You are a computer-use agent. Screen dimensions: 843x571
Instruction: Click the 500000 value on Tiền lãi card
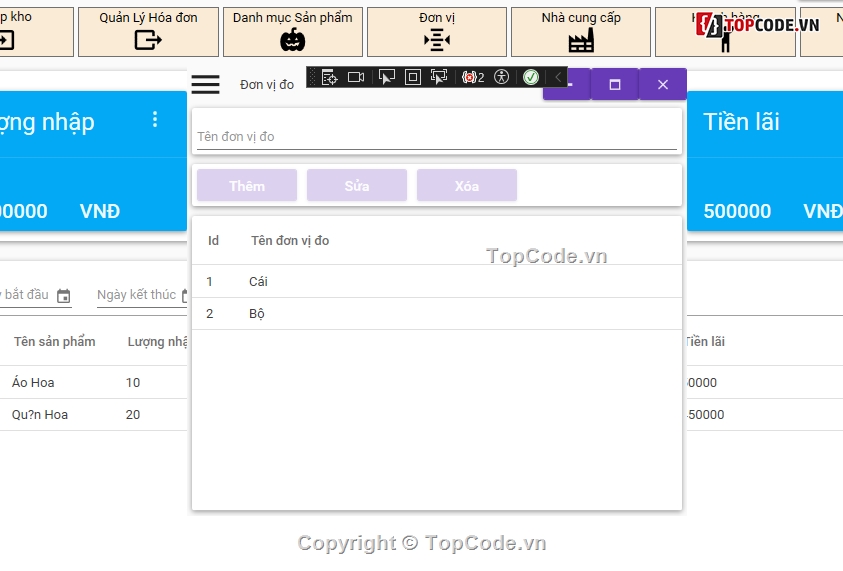click(x=737, y=211)
